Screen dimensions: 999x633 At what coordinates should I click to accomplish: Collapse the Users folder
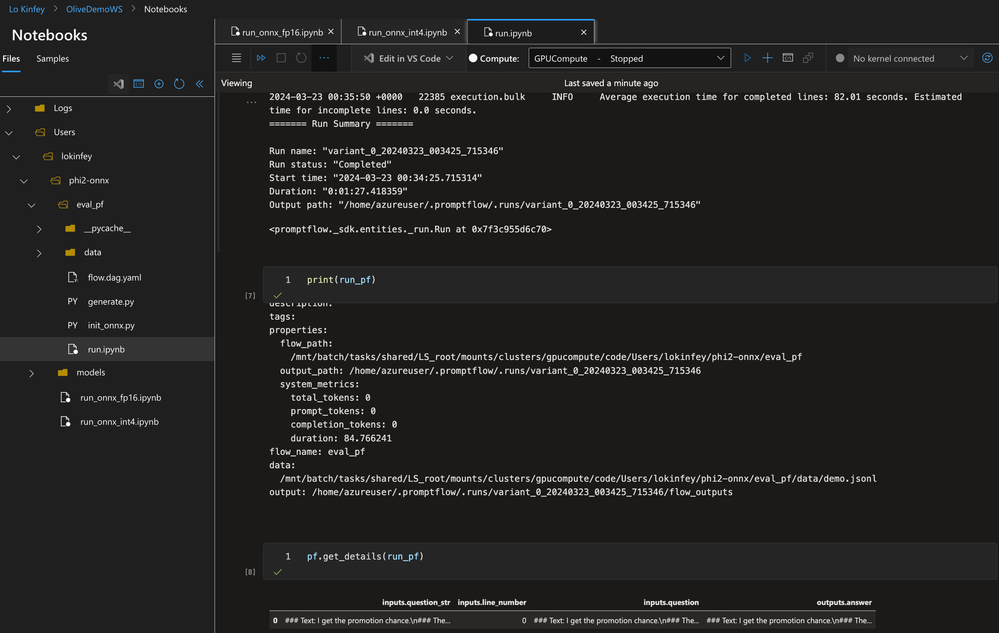click(9, 132)
